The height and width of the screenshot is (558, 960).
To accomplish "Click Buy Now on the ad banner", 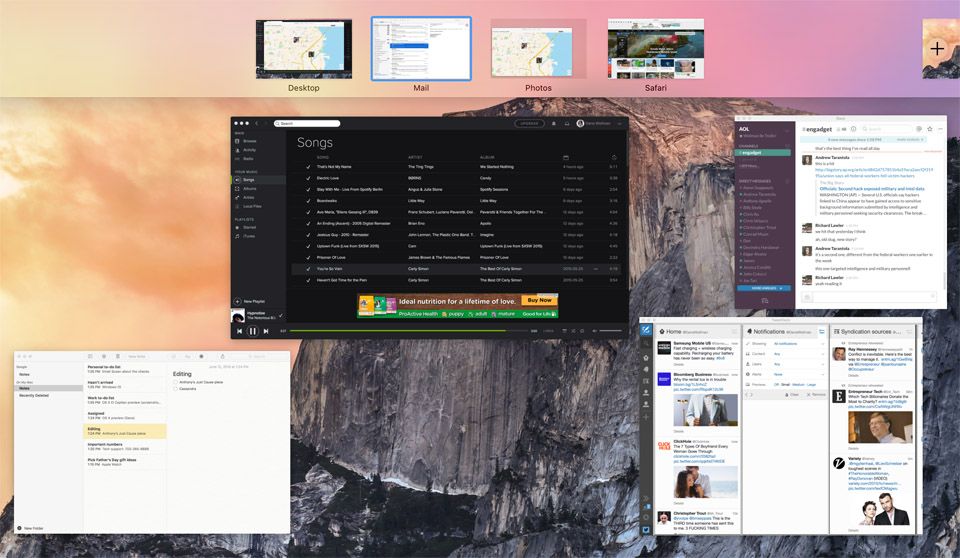I will point(539,300).
